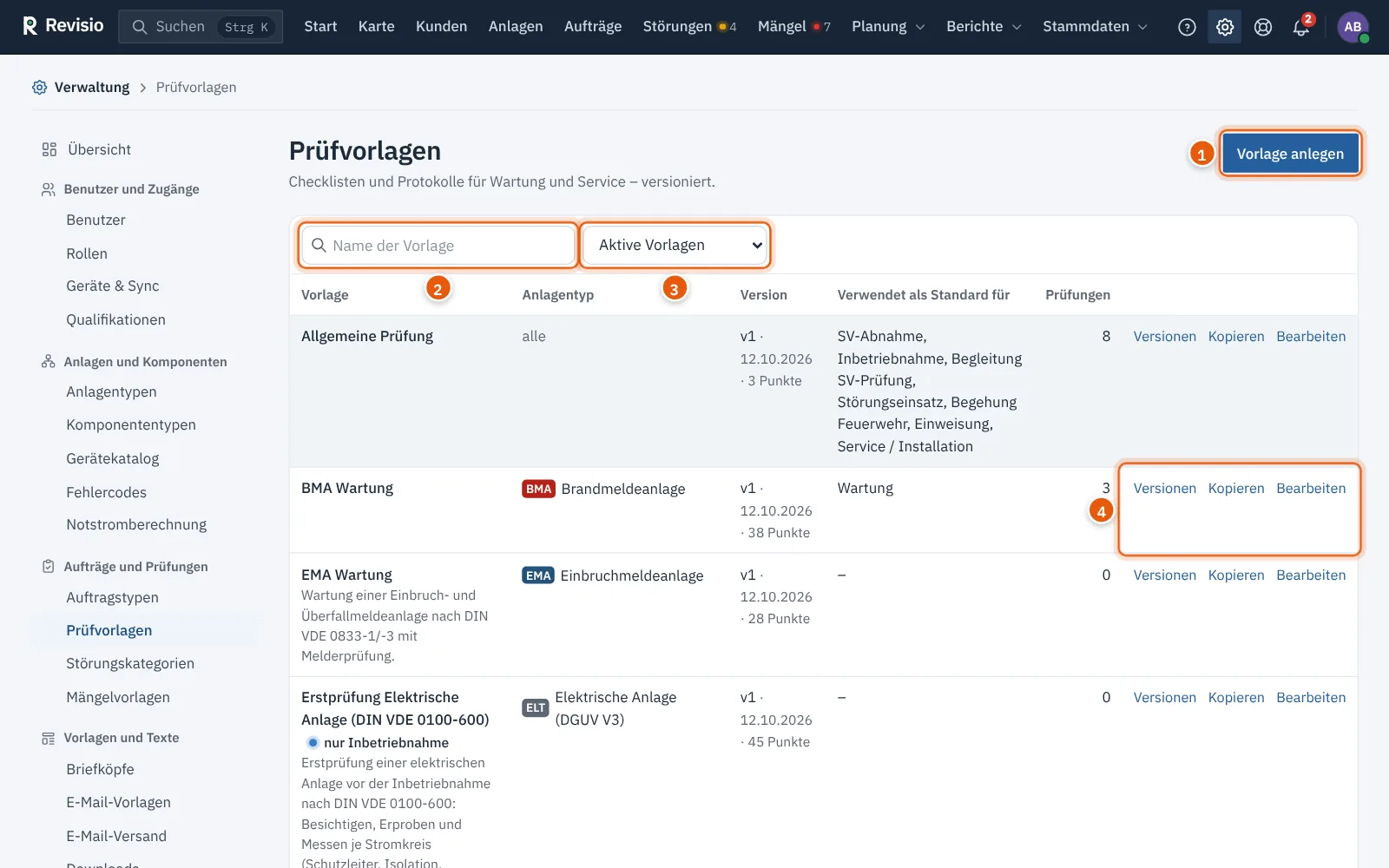Focus the Name der Vorlage search field

[438, 246]
